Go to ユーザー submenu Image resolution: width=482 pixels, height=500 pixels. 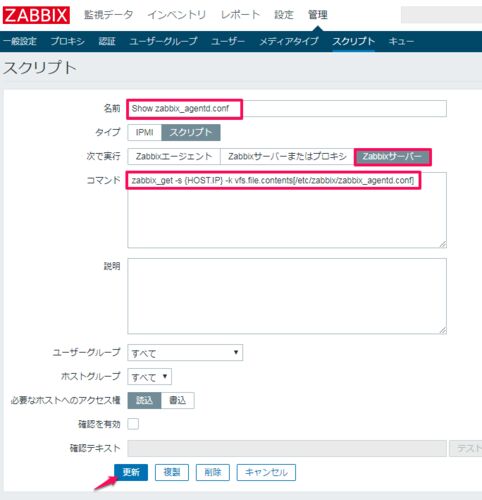click(228, 41)
